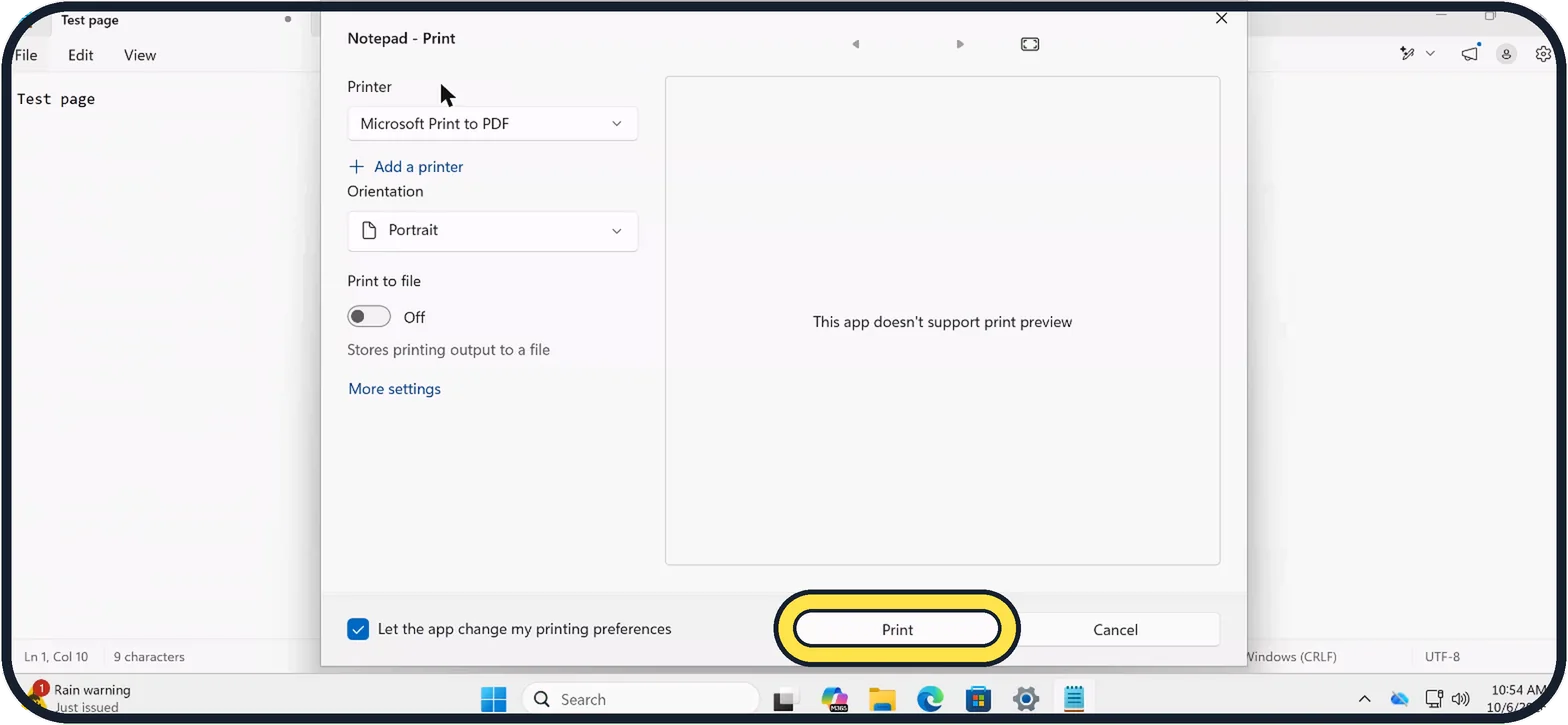Screen dimensions: 1568x725
Task: Click the volume speaker tray icon
Action: point(1460,699)
